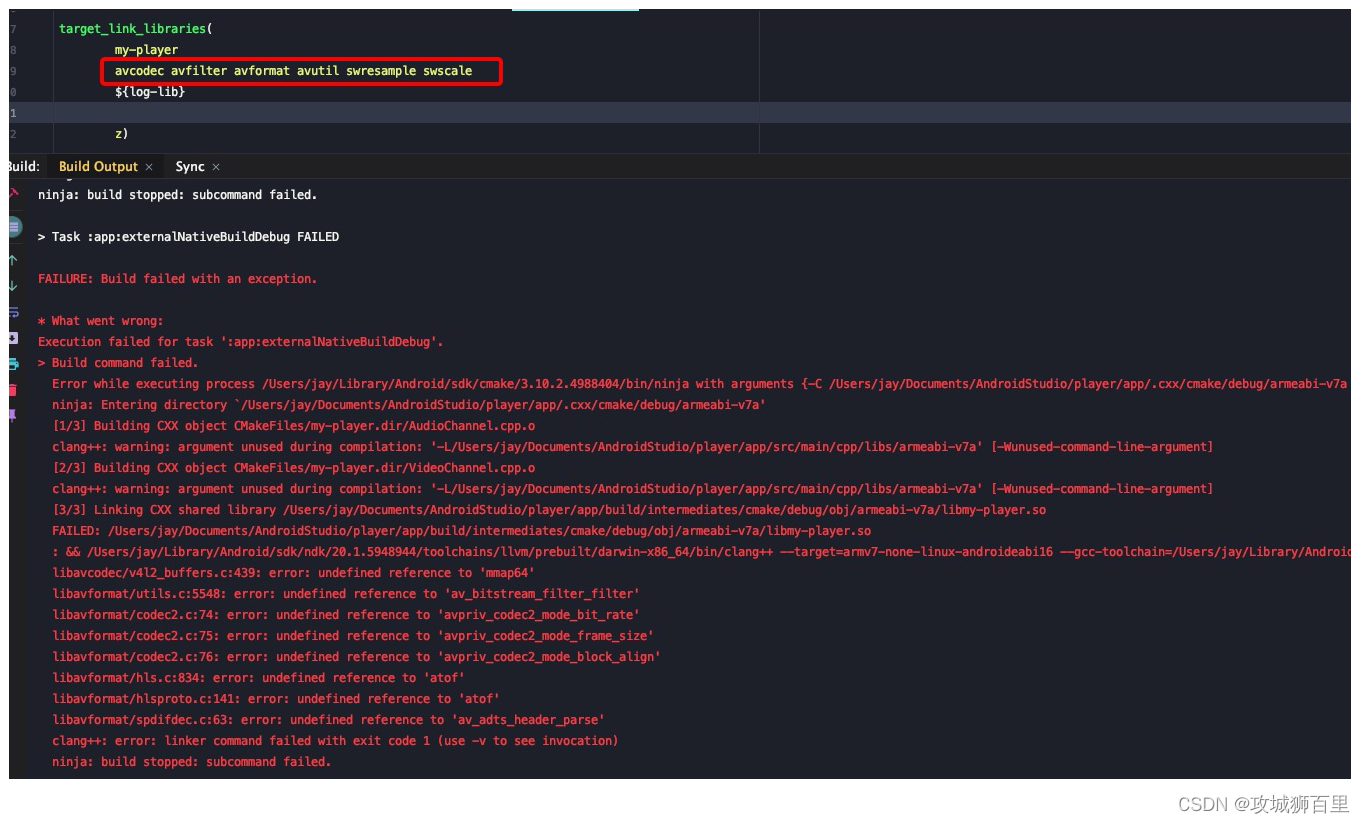Switch to the Build Output tab
1365x823 pixels.
click(98, 167)
